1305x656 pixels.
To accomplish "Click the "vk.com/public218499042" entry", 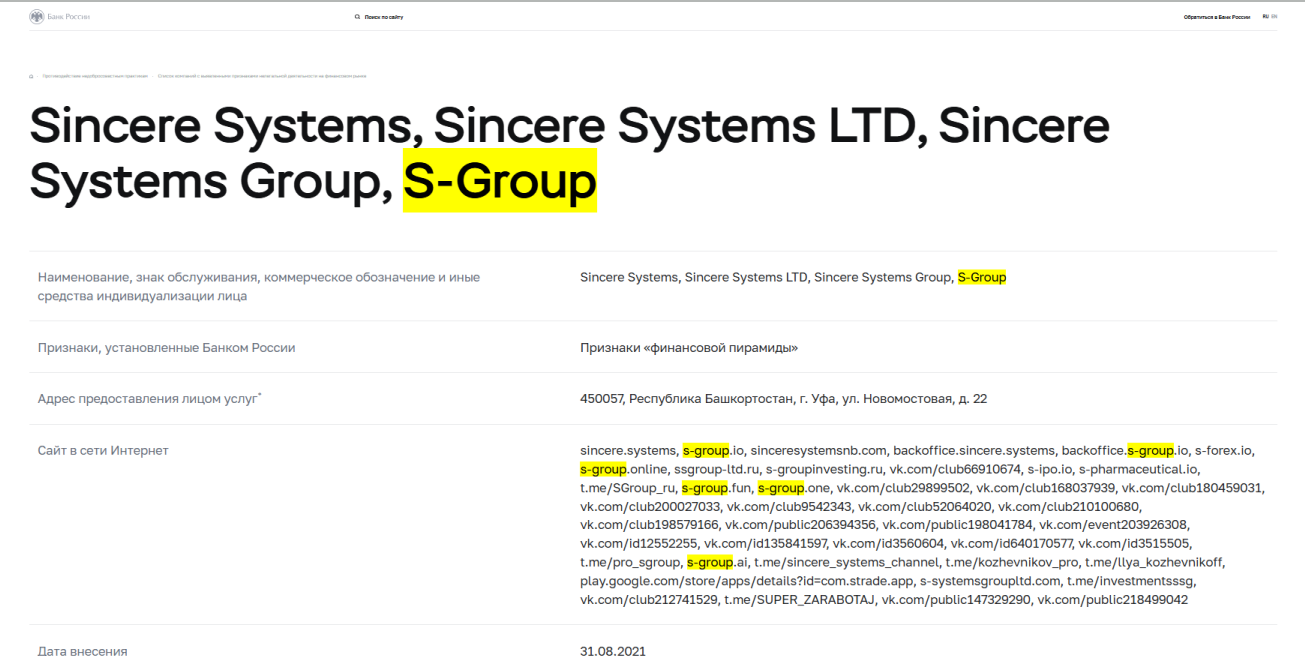I will 1112,600.
